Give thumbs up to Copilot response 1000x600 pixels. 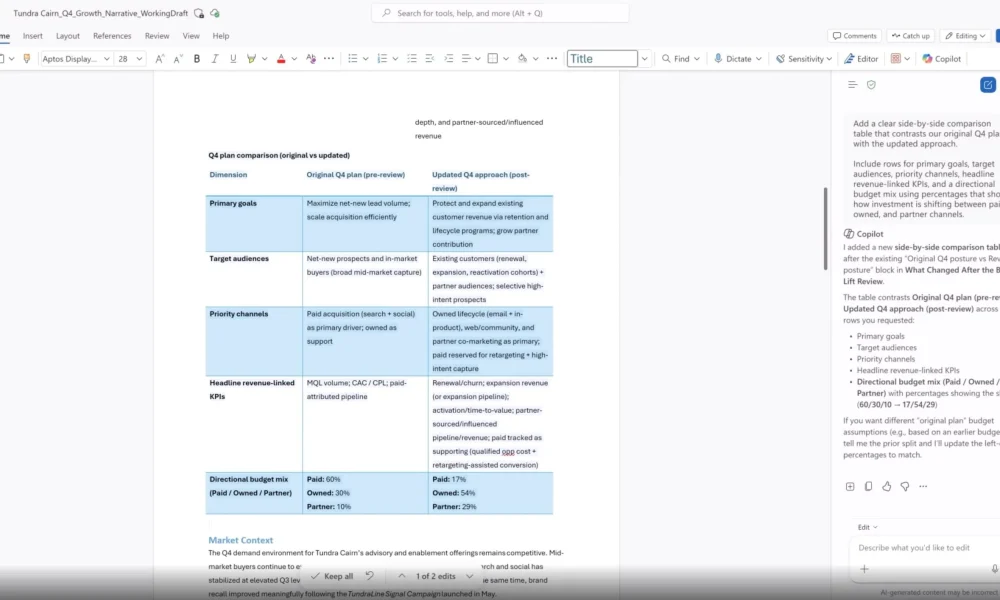click(886, 486)
